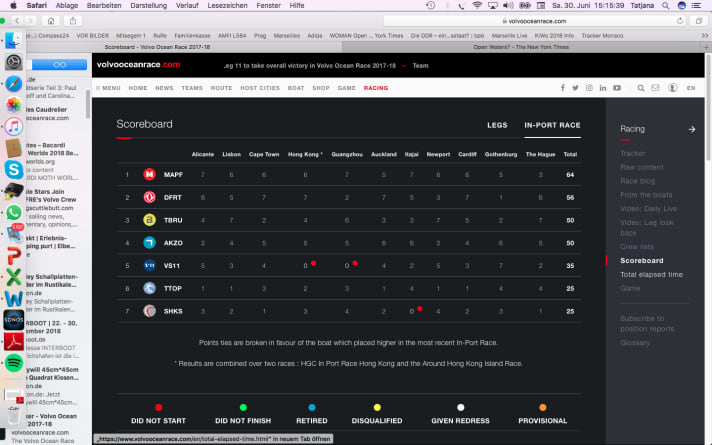The width and height of the screenshot is (712, 445).
Task: Click RACING navigation link
Action: 376,88
